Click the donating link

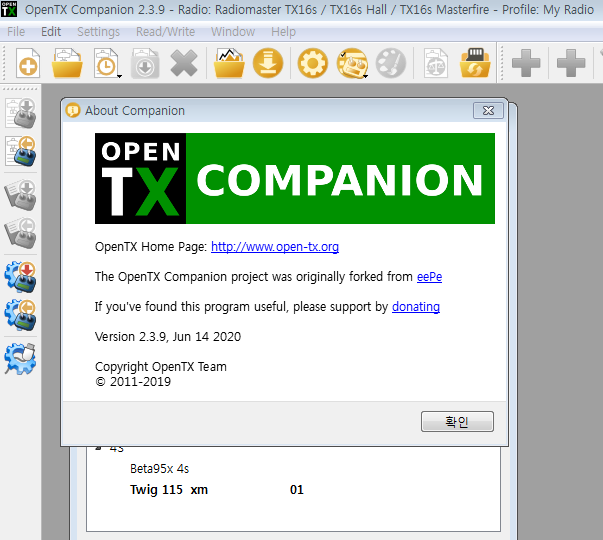pyautogui.click(x=416, y=307)
